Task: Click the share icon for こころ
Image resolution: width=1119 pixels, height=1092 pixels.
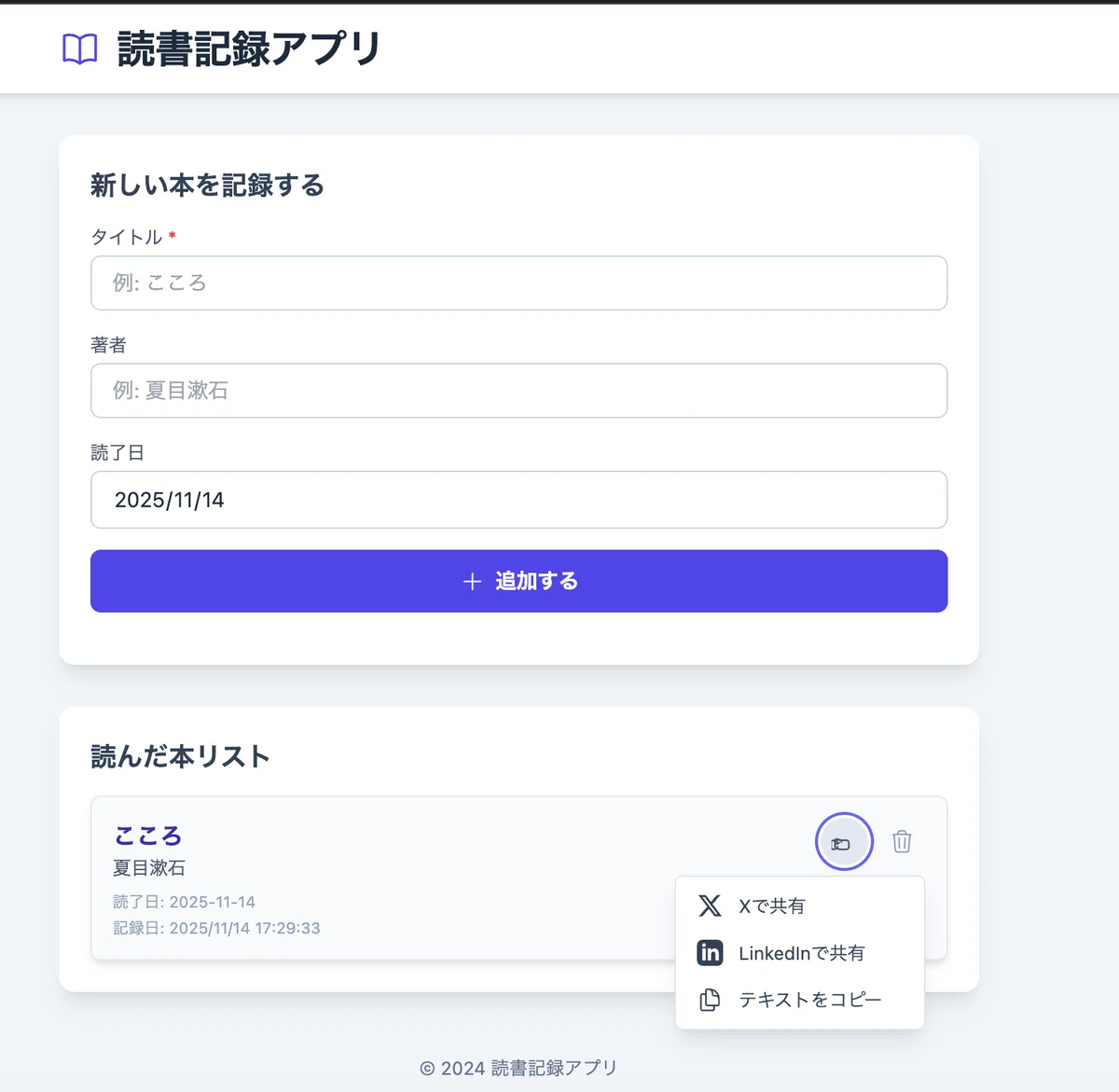Action: (844, 842)
